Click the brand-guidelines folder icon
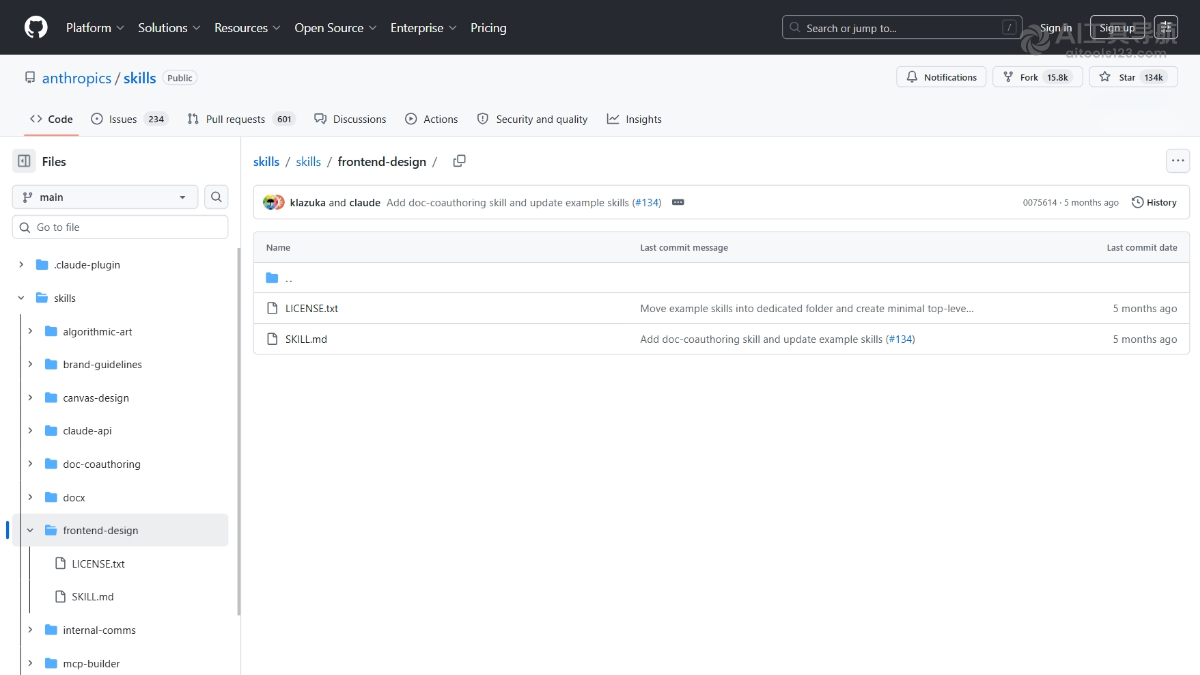The width and height of the screenshot is (1200, 675). click(x=51, y=364)
